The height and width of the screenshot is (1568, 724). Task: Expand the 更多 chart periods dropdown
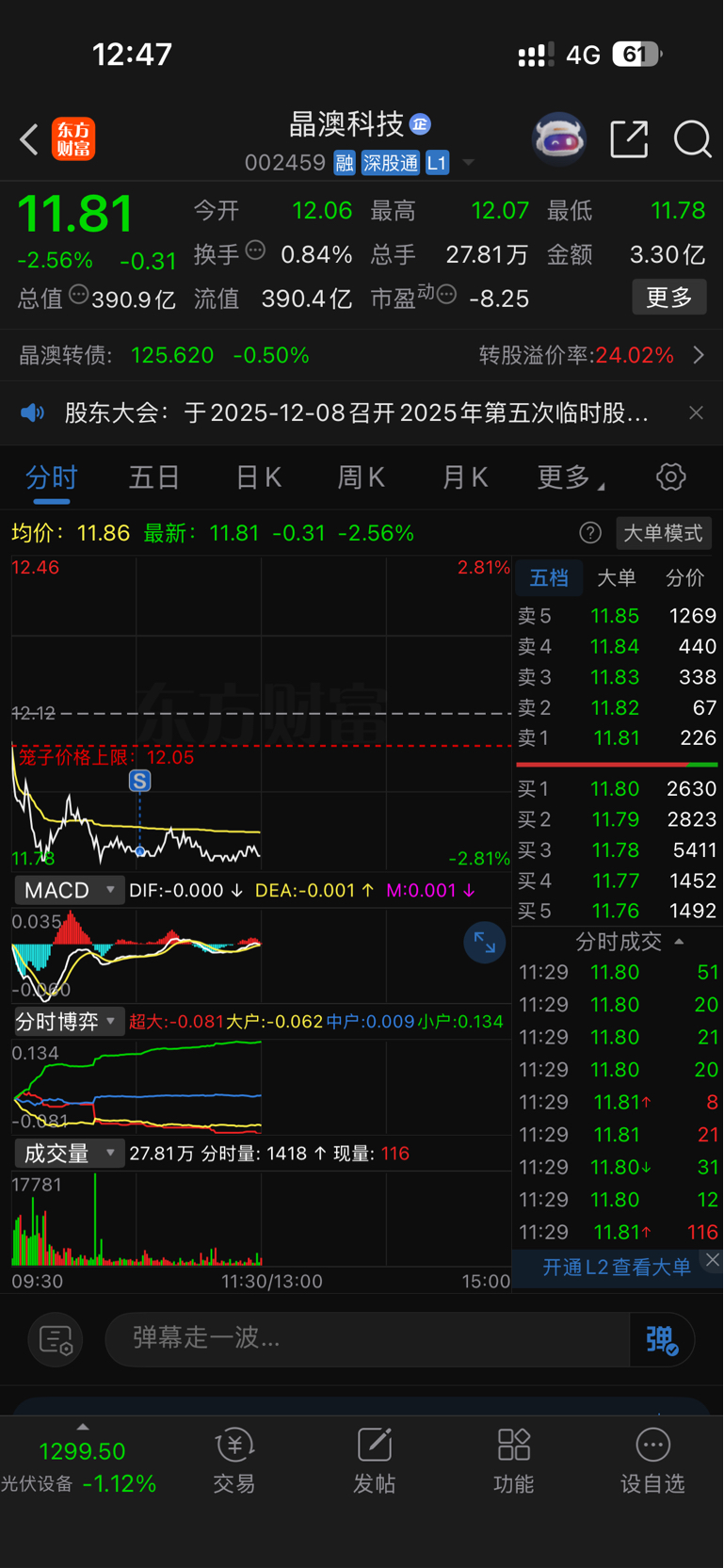[571, 477]
